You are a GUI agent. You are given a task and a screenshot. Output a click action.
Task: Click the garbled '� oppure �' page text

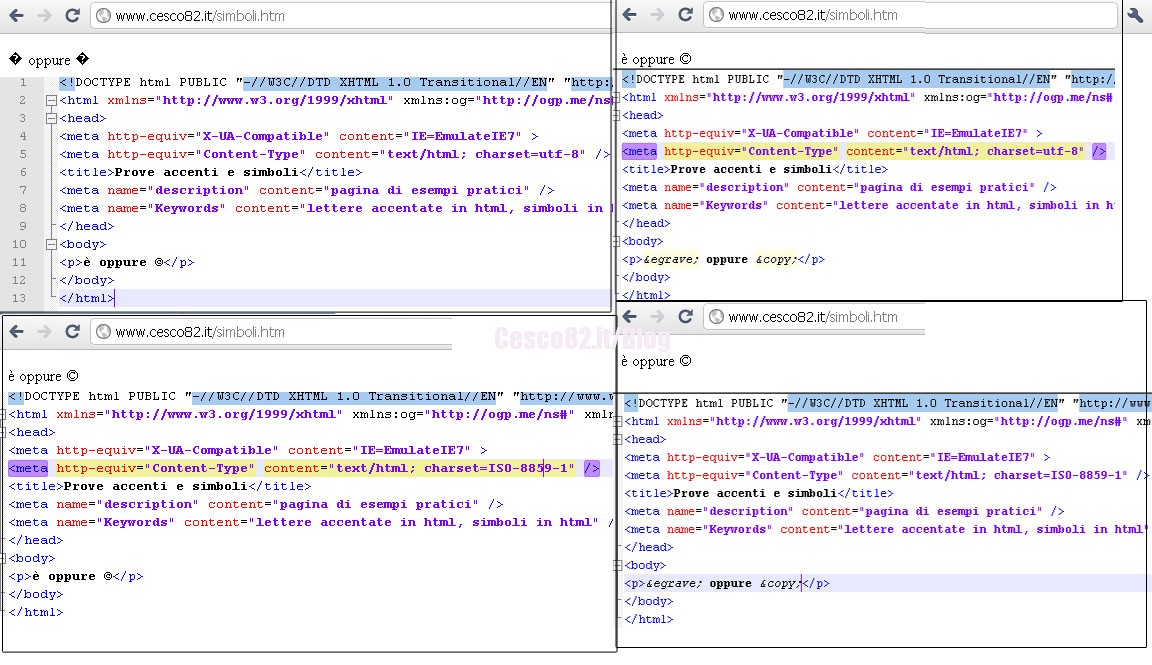click(49, 60)
